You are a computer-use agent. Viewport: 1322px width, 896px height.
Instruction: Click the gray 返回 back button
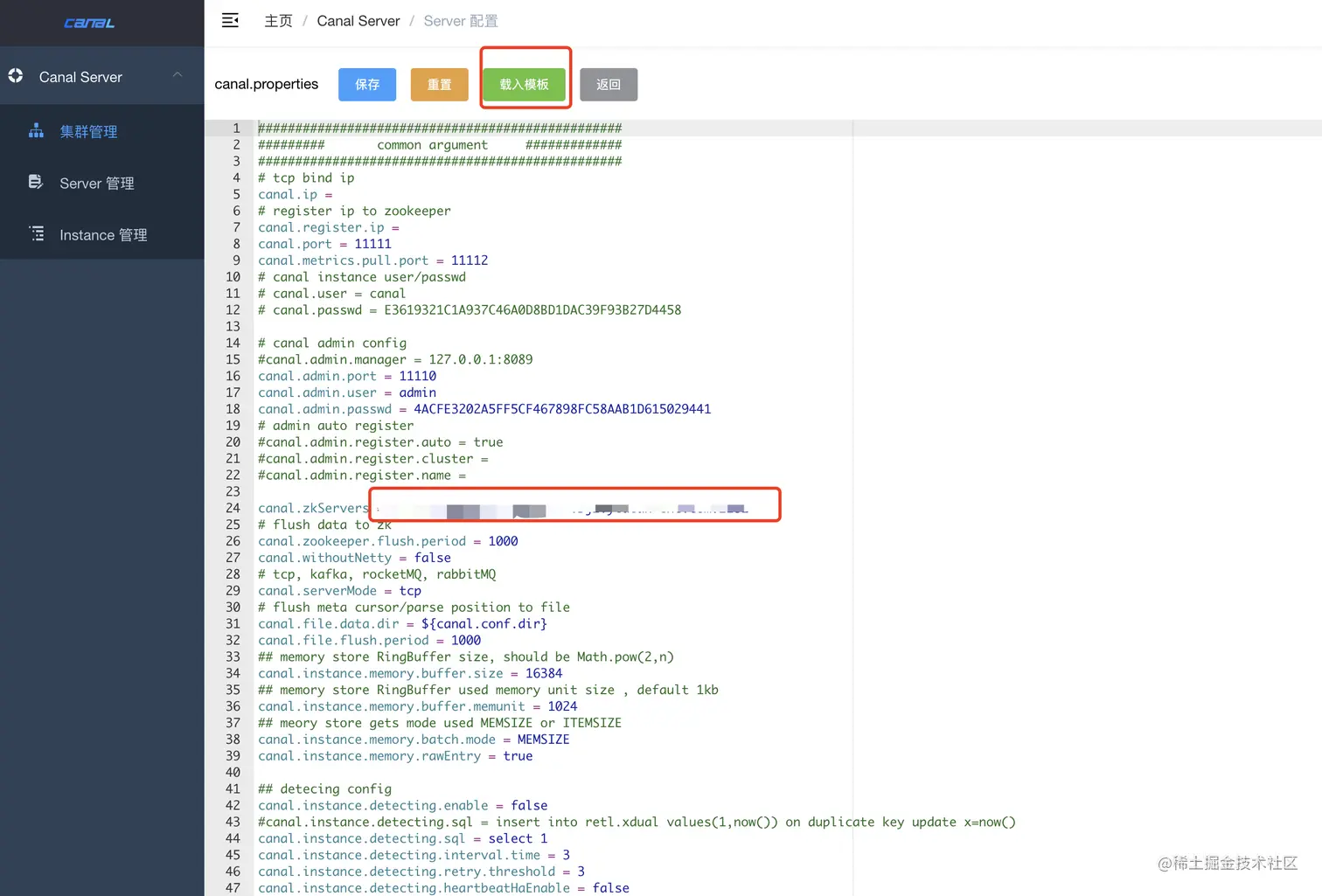pyautogui.click(x=609, y=84)
